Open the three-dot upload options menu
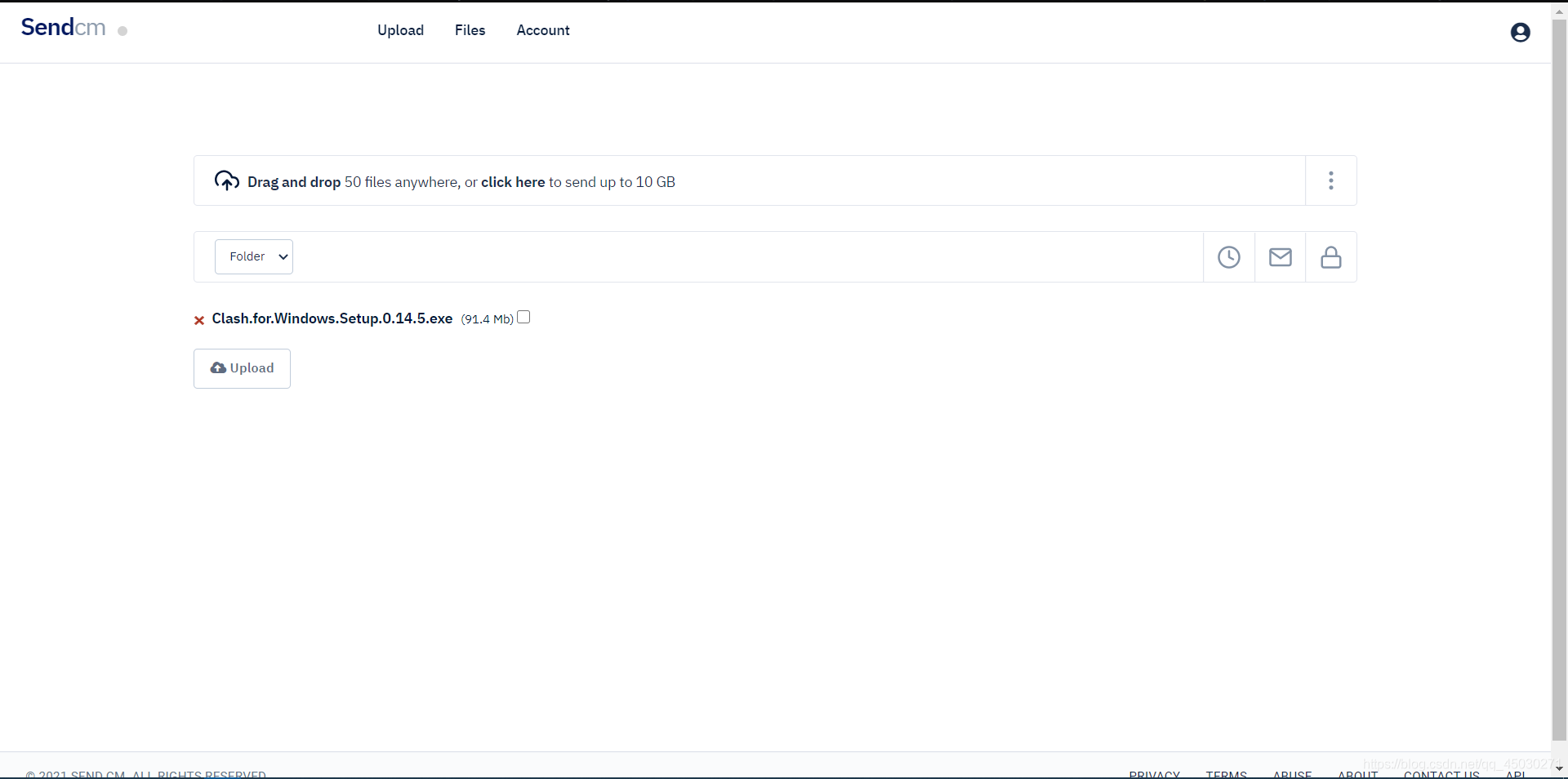The image size is (1568, 779). point(1331,180)
